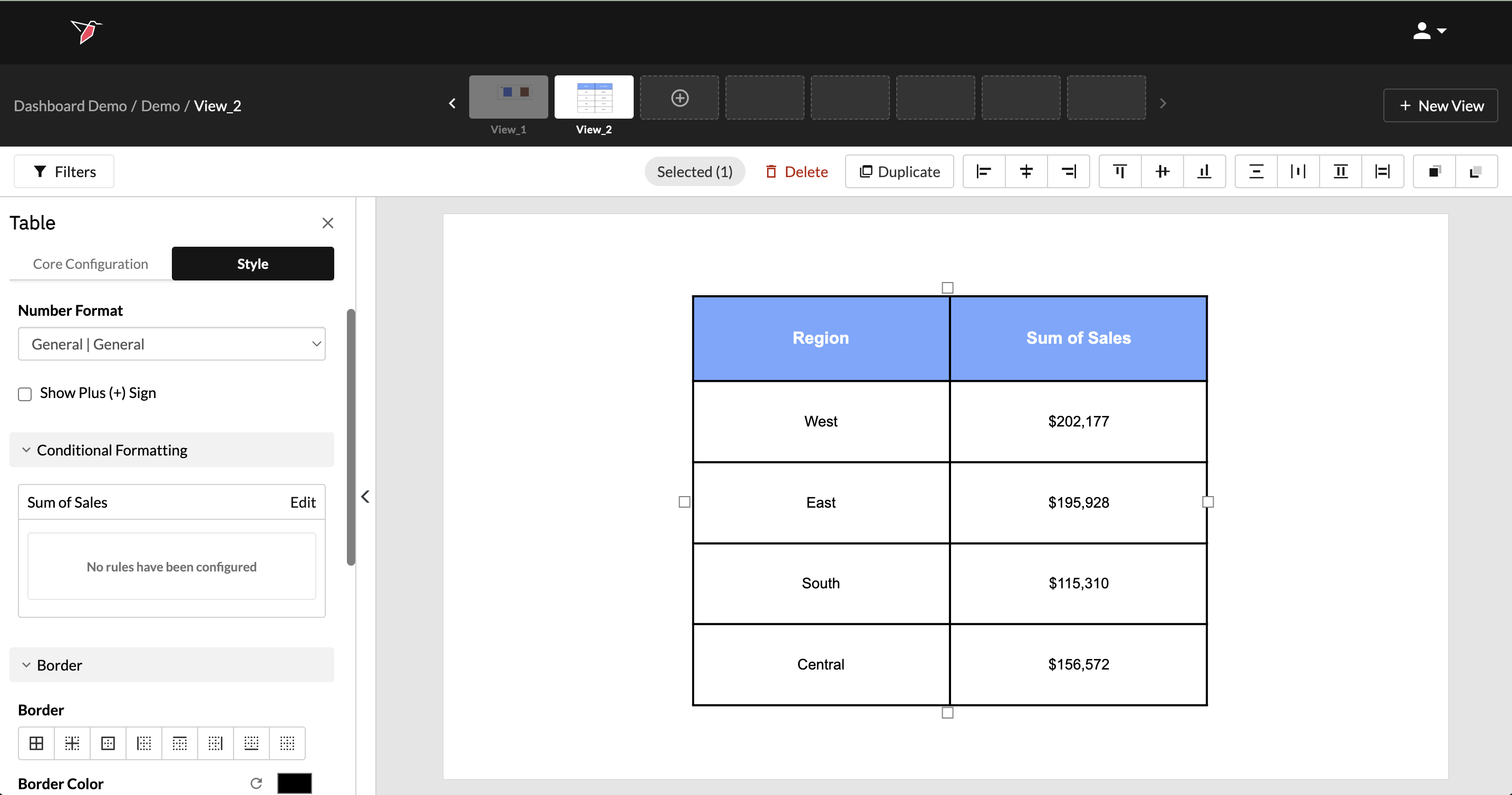Open the Number Format dropdown

click(171, 344)
